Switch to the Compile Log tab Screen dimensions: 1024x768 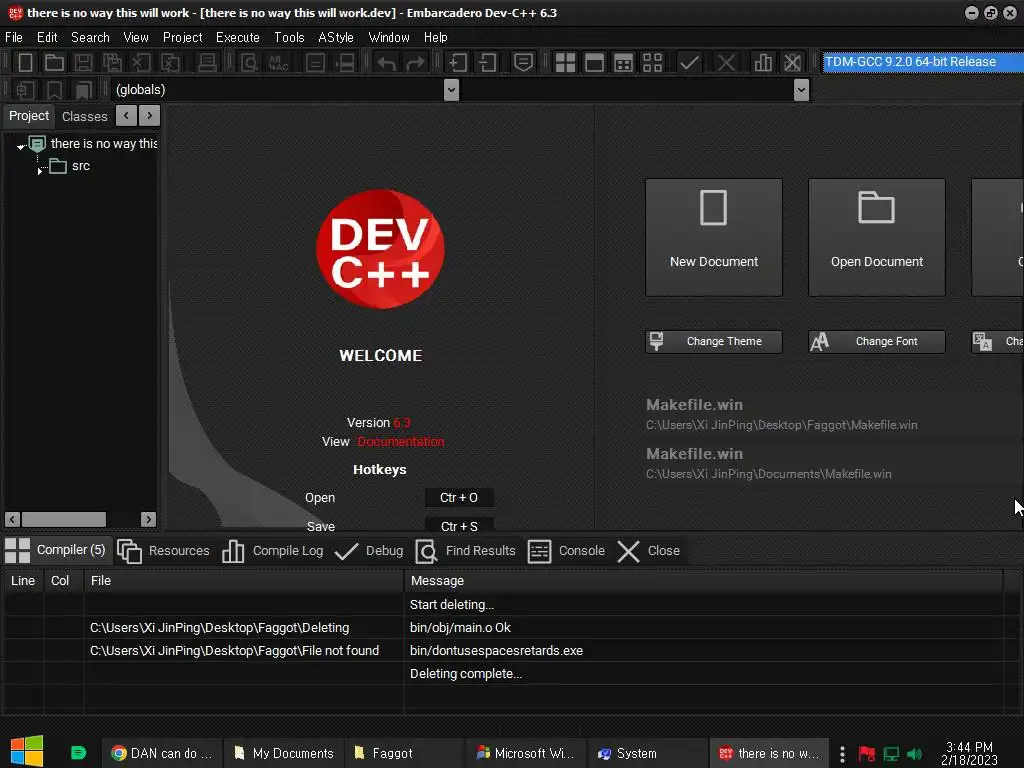point(272,551)
